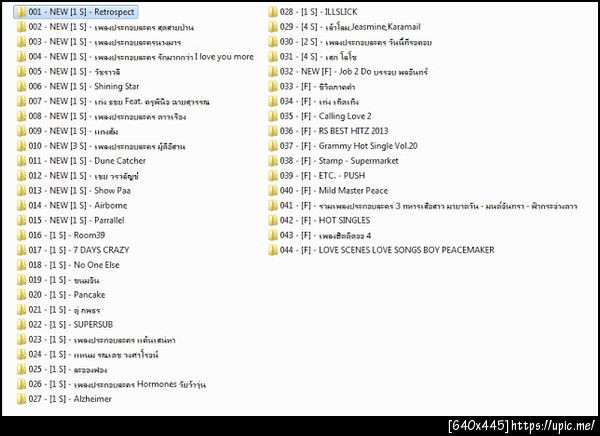
Task: Select '042 - [F] - HOT SINGLES' text
Action: pyautogui.click(x=325, y=220)
